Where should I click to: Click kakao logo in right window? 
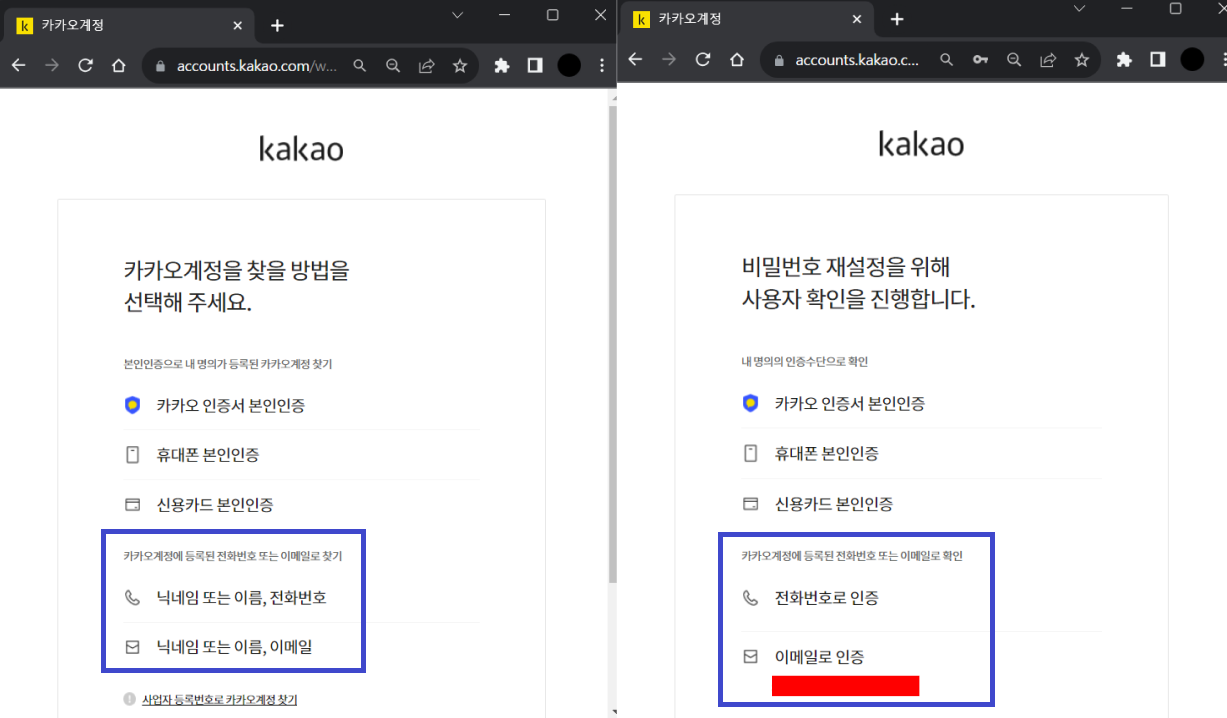point(921,144)
